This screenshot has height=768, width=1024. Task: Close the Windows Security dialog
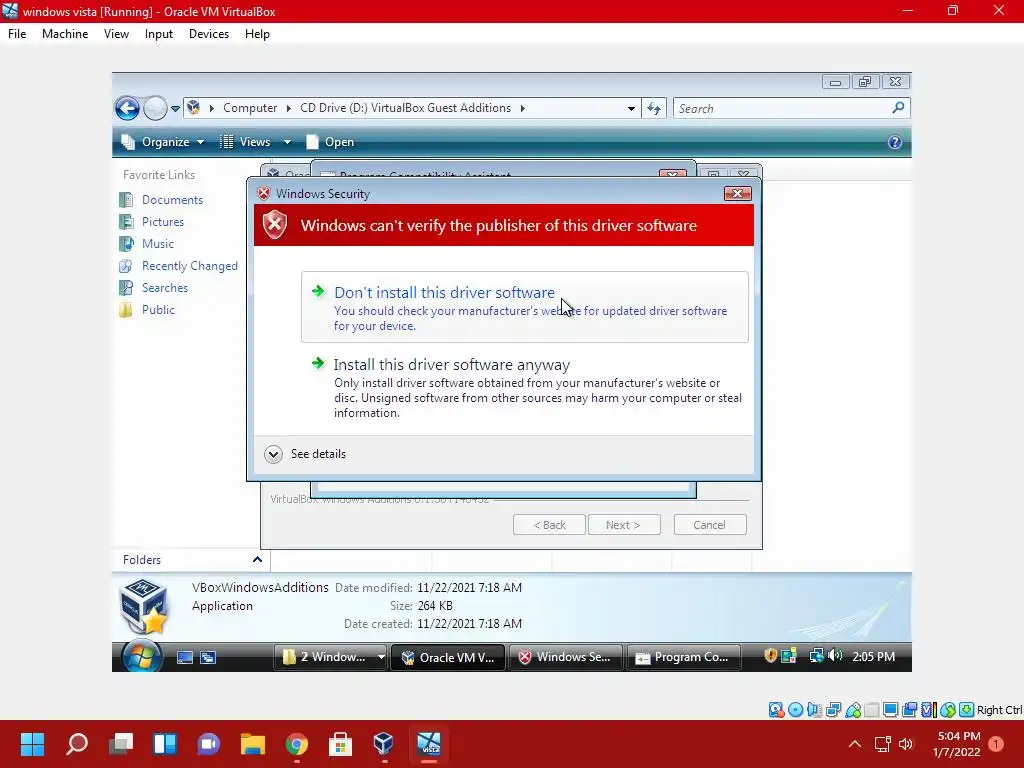pyautogui.click(x=737, y=193)
